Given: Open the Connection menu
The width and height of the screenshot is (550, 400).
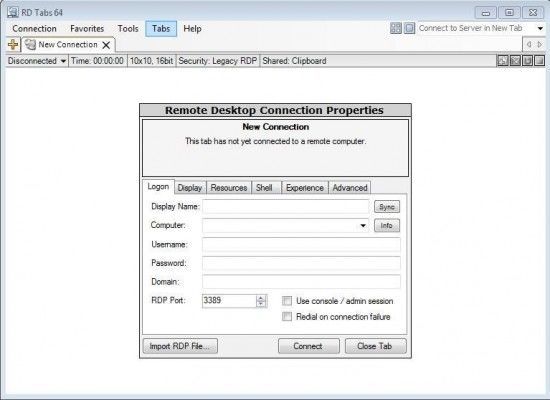Looking at the screenshot, I should coord(34,28).
